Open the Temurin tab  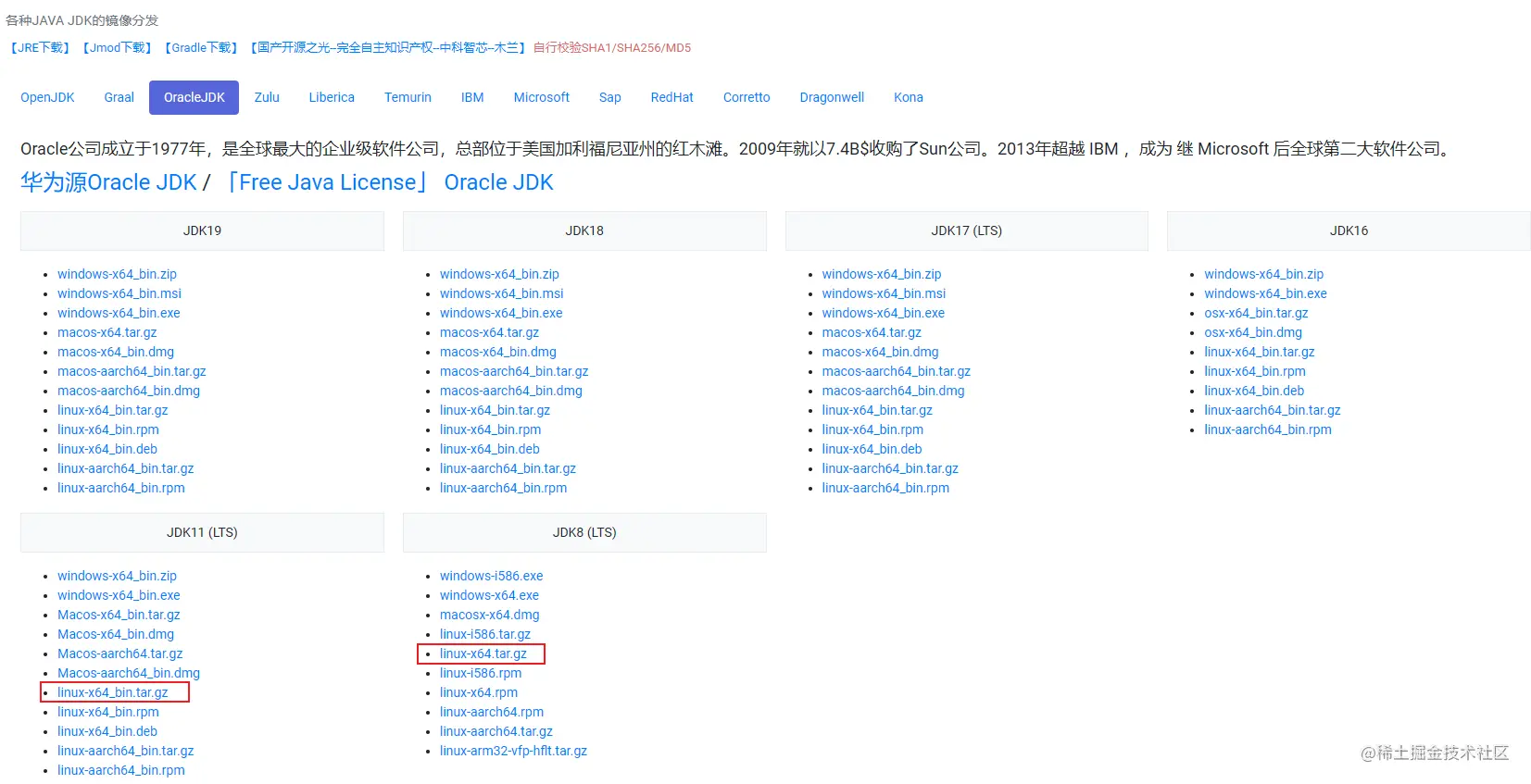[408, 97]
